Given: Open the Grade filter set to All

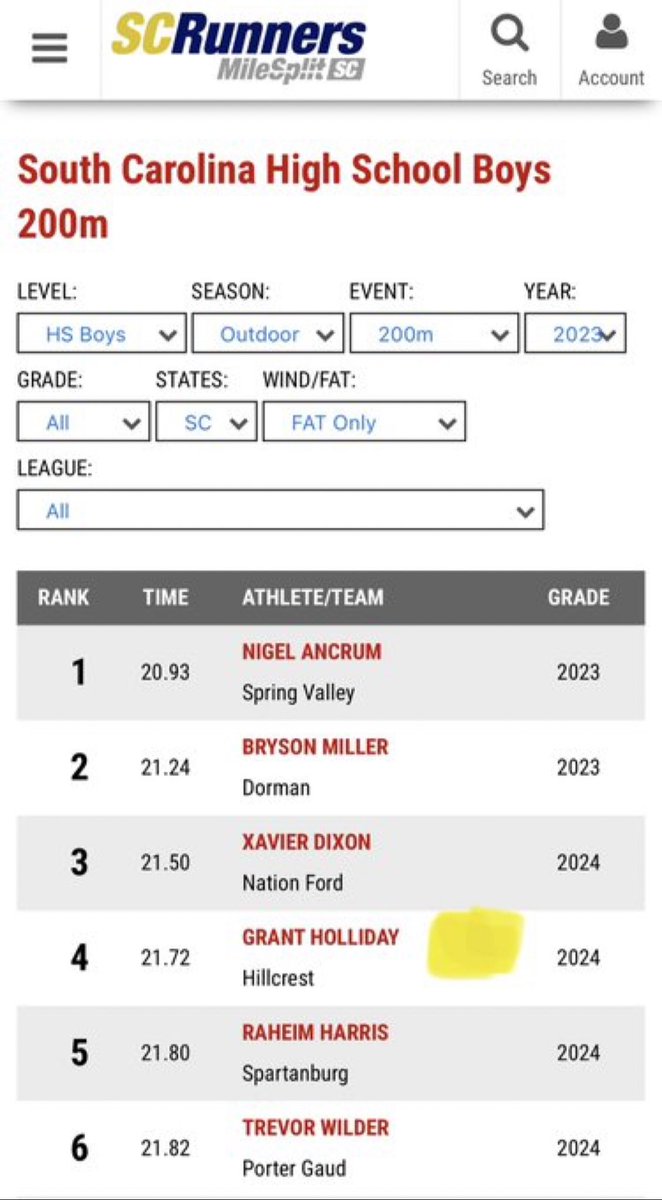Looking at the screenshot, I should pyautogui.click(x=83, y=422).
